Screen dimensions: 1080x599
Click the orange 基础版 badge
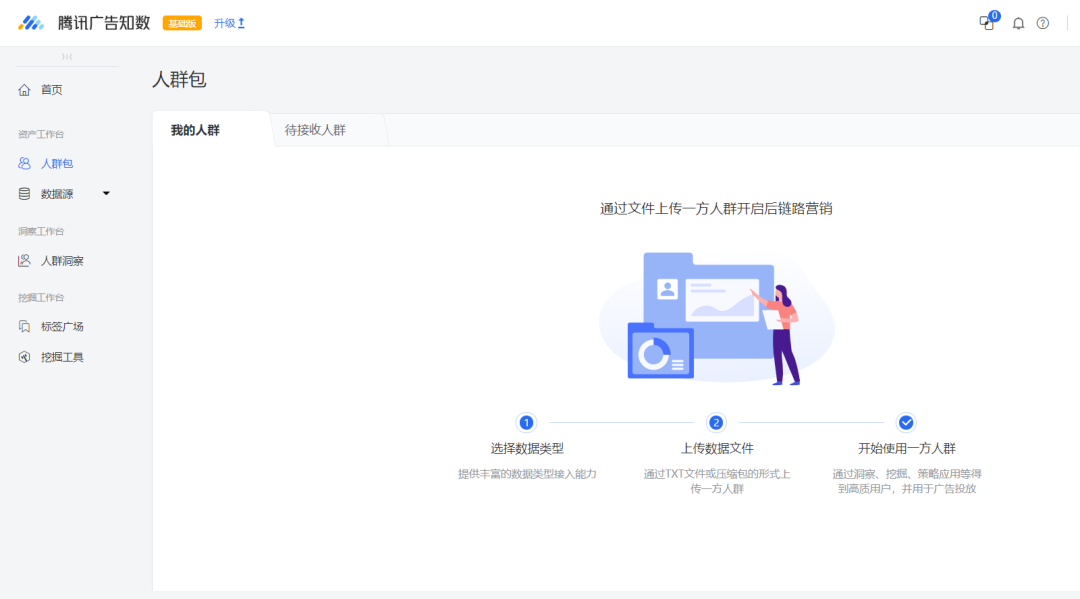181,21
